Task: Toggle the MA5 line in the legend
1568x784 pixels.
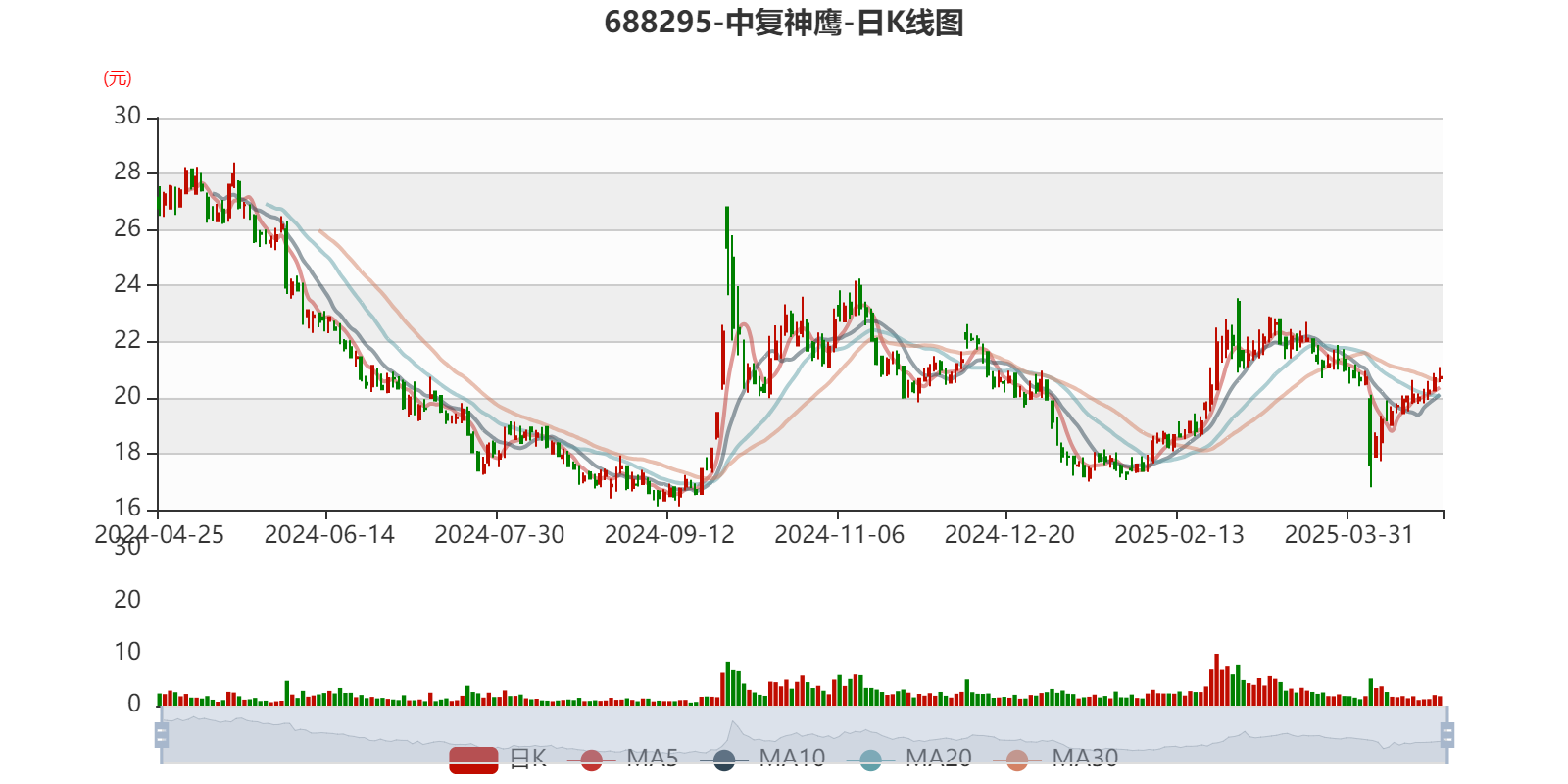Action: tap(623, 759)
